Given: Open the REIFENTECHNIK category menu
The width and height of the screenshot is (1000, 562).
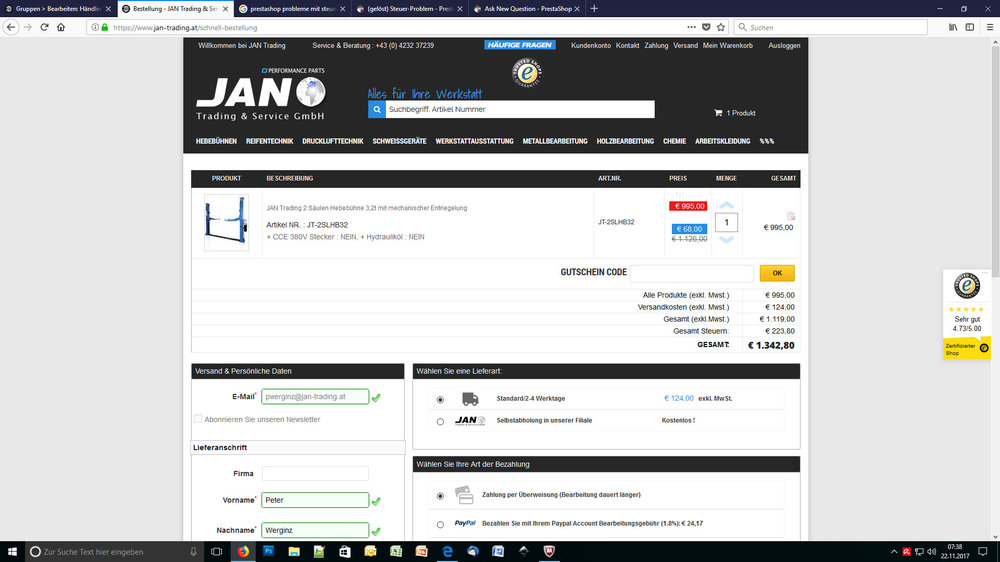Looking at the screenshot, I should click(270, 141).
